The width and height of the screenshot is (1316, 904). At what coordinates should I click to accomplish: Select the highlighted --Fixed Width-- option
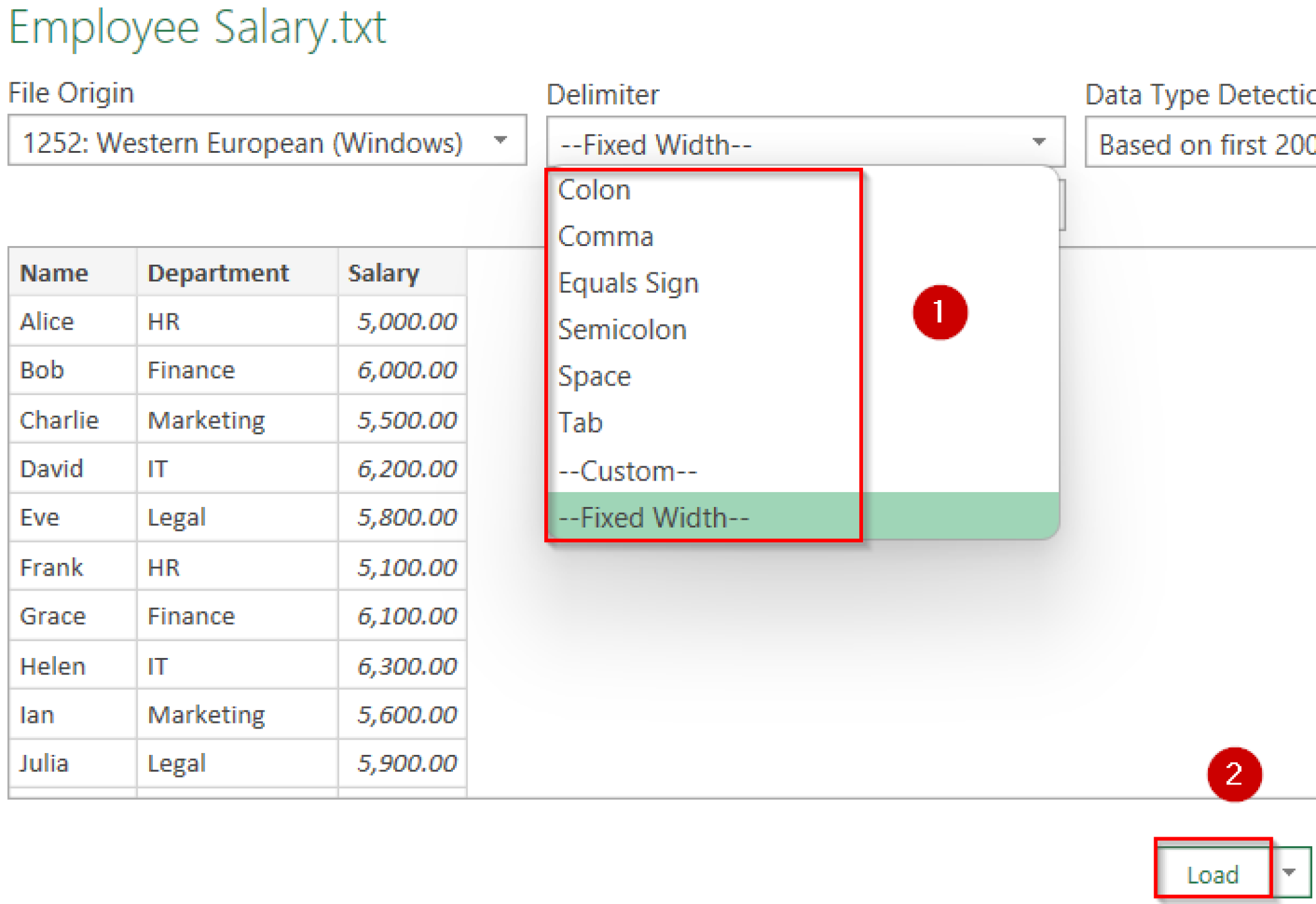pyautogui.click(x=654, y=517)
